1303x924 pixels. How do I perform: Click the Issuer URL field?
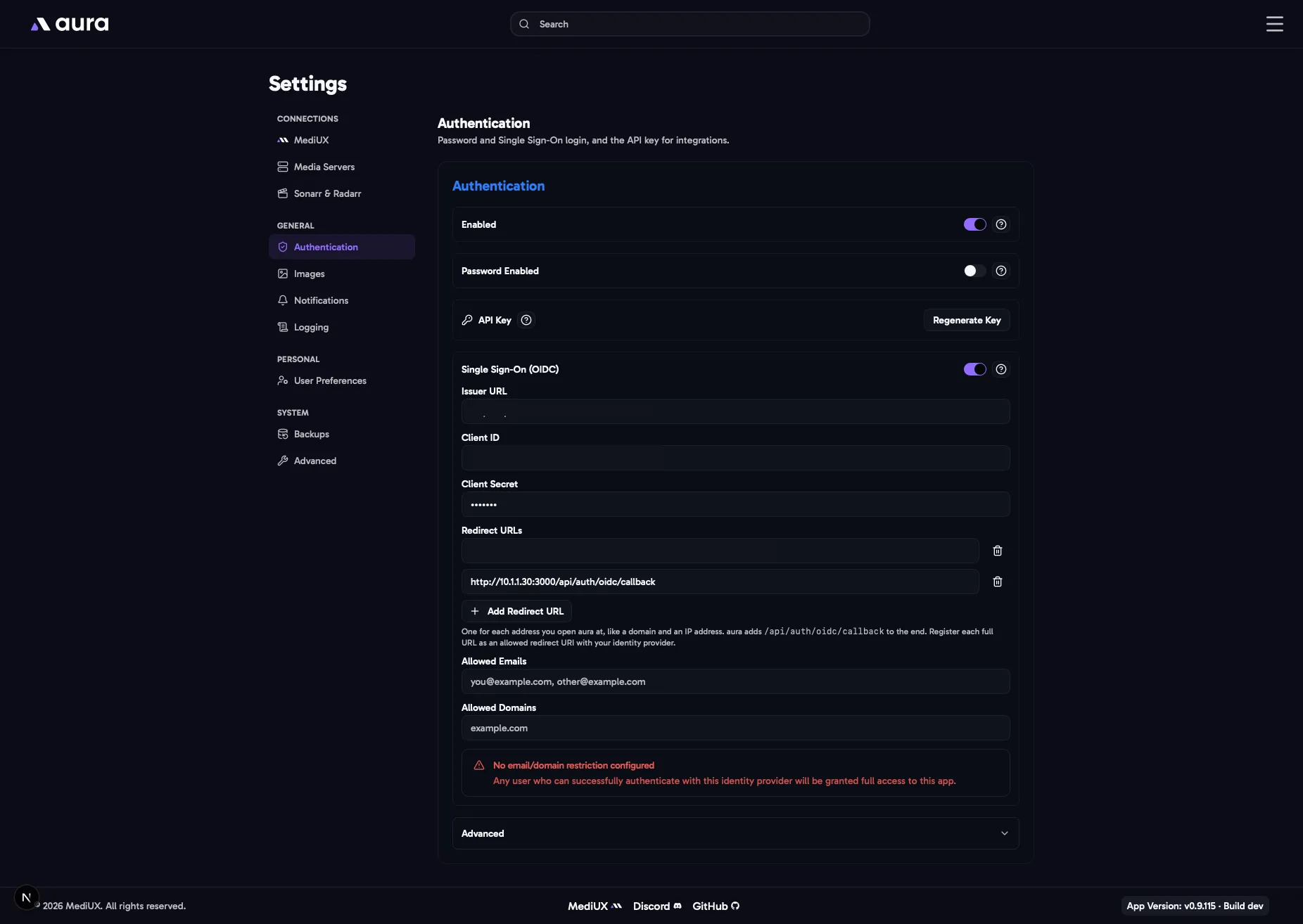tap(735, 411)
